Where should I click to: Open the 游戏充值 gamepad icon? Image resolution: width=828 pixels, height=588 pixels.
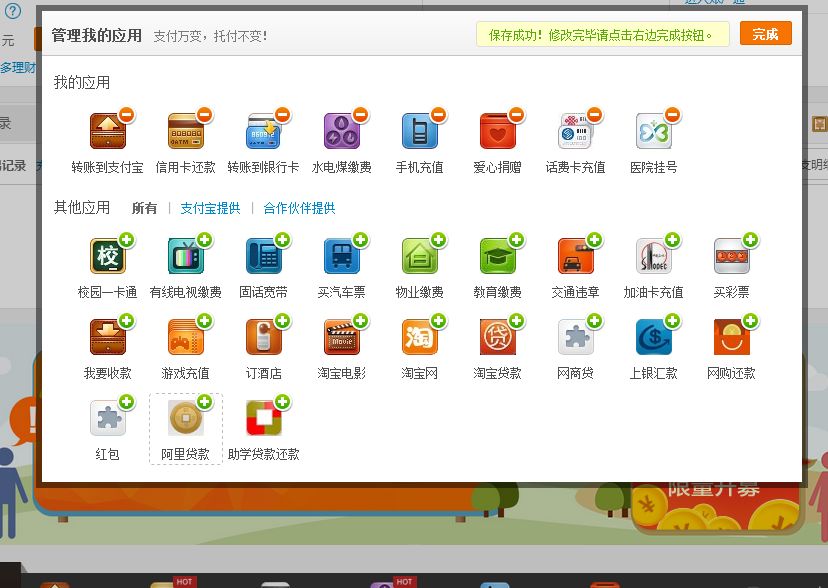click(x=186, y=337)
